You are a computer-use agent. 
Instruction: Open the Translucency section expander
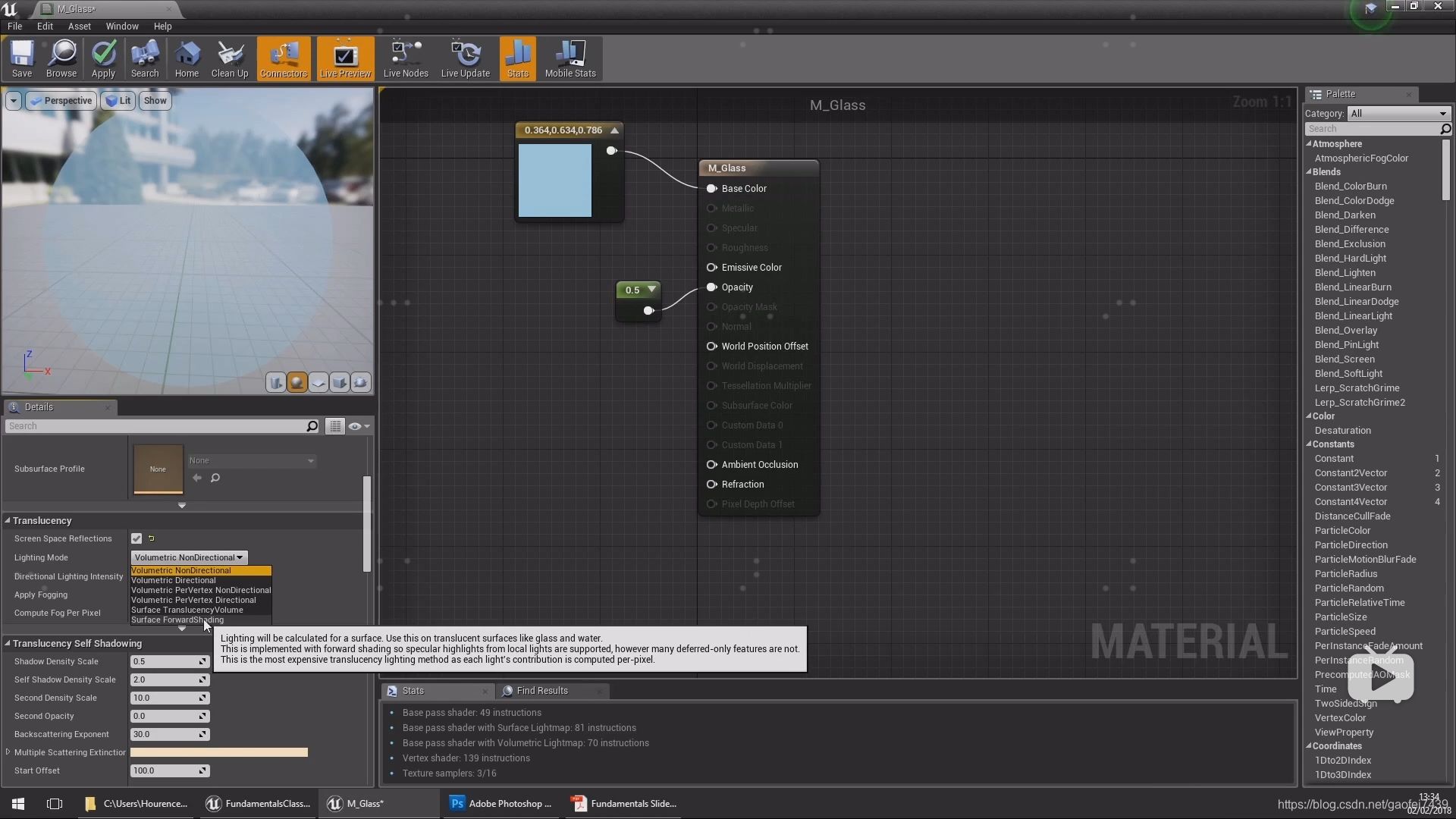9,520
